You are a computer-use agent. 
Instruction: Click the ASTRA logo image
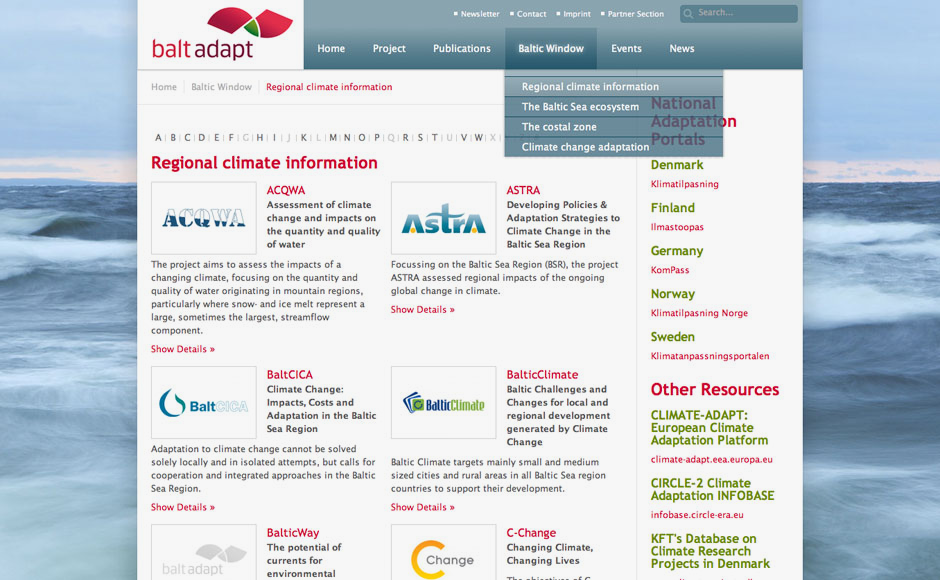pos(443,218)
